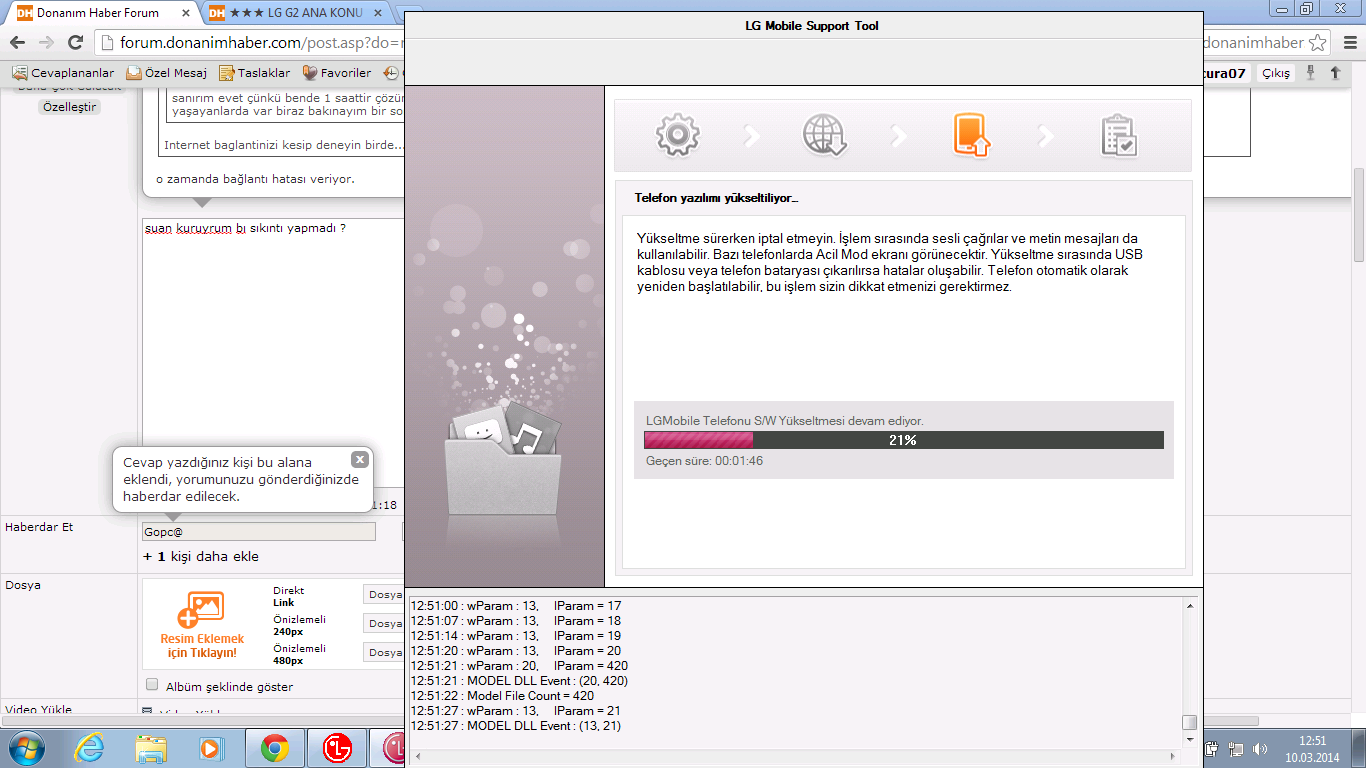The width and height of the screenshot is (1366, 768).
Task: Click 'Geçen süre: 00:01:46' text
Action: [704, 461]
